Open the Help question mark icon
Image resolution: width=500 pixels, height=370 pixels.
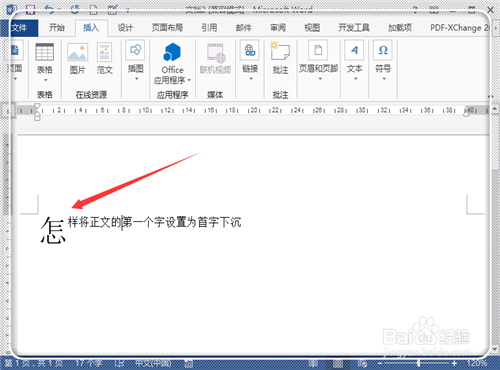coord(415,10)
